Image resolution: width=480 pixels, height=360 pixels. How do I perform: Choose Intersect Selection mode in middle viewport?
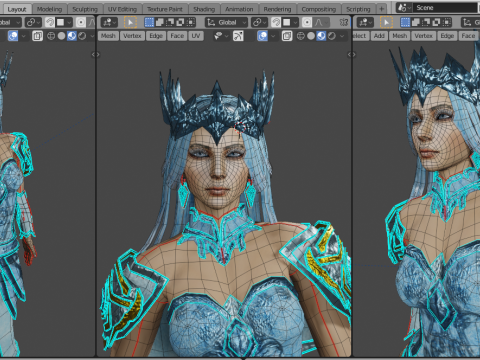point(191,22)
